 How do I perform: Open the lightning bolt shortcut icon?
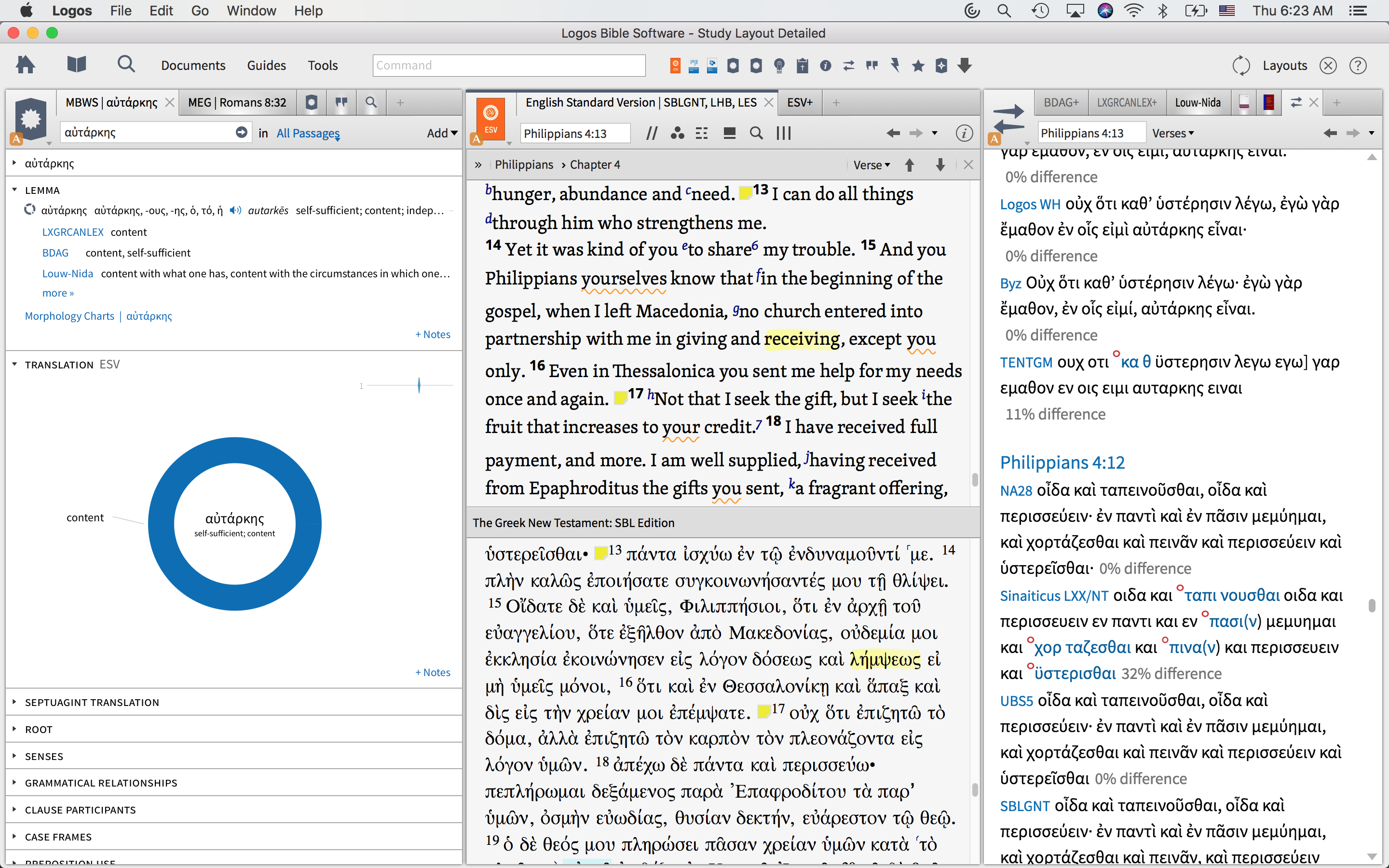[x=895, y=66]
